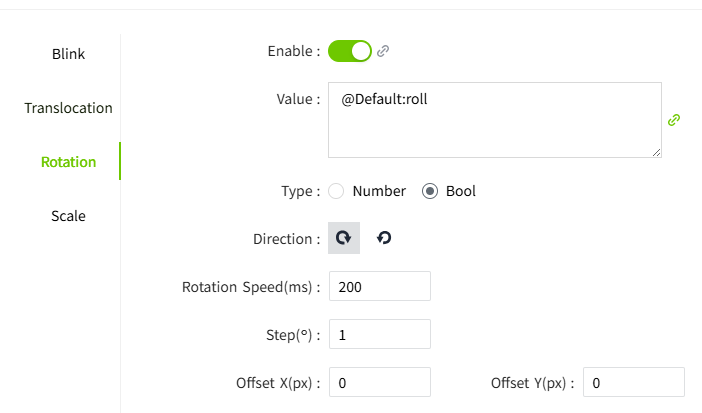This screenshot has width=702, height=413.
Task: Click the Direction label text
Action: click(x=286, y=239)
